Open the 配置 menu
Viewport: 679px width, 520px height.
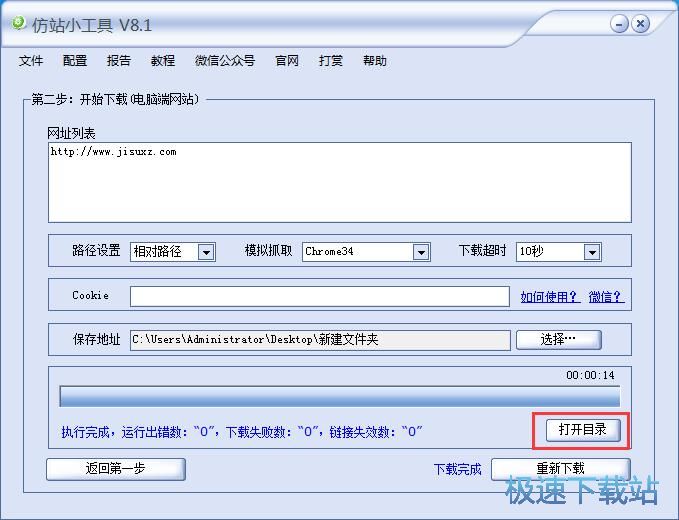75,61
